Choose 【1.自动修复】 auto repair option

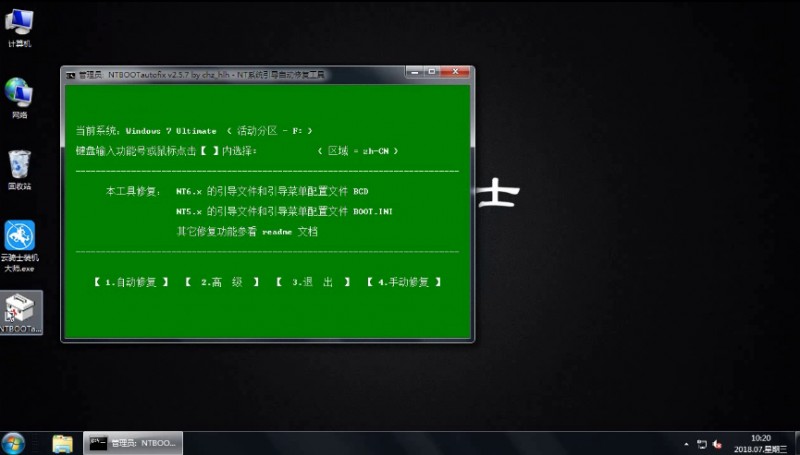click(x=131, y=282)
